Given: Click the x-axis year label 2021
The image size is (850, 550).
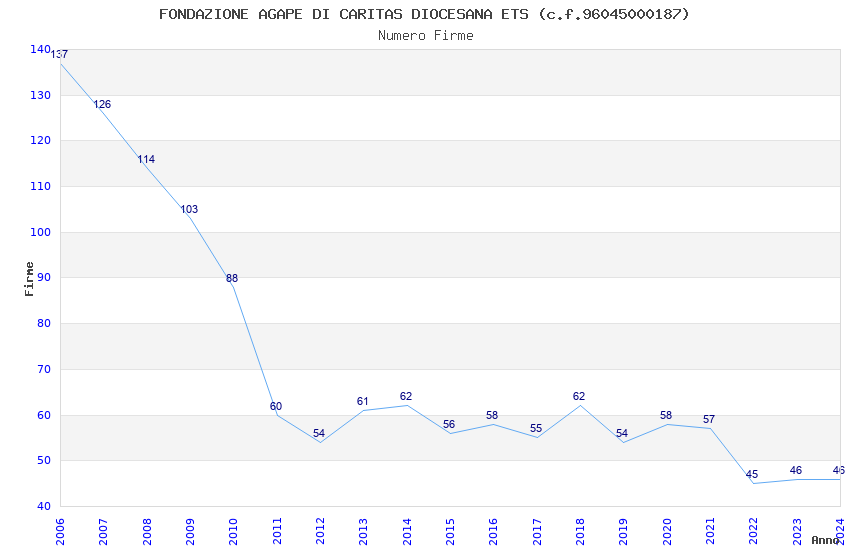Looking at the screenshot, I should pyautogui.click(x=710, y=532).
